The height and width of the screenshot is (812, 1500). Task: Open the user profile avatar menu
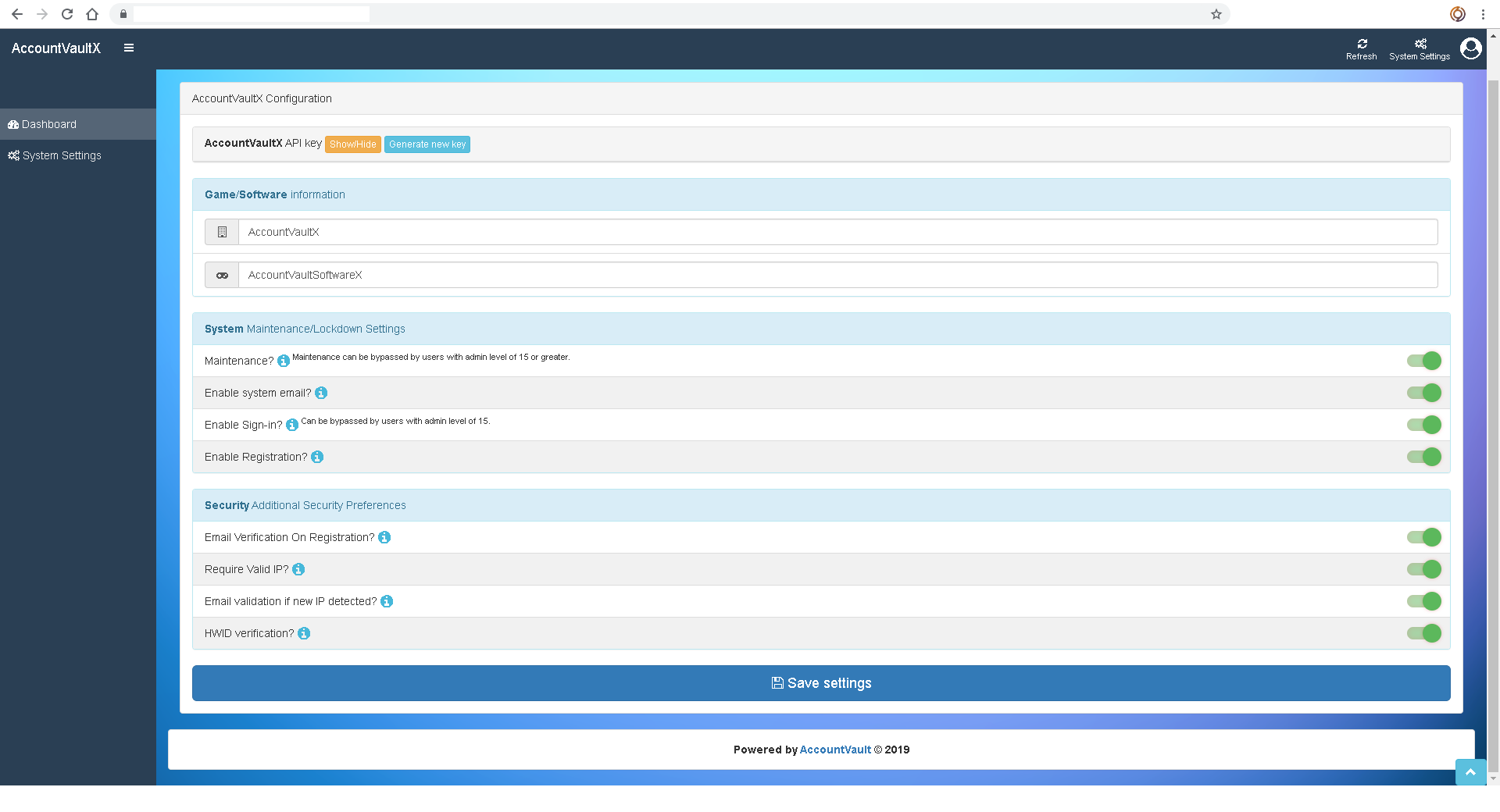coord(1470,48)
